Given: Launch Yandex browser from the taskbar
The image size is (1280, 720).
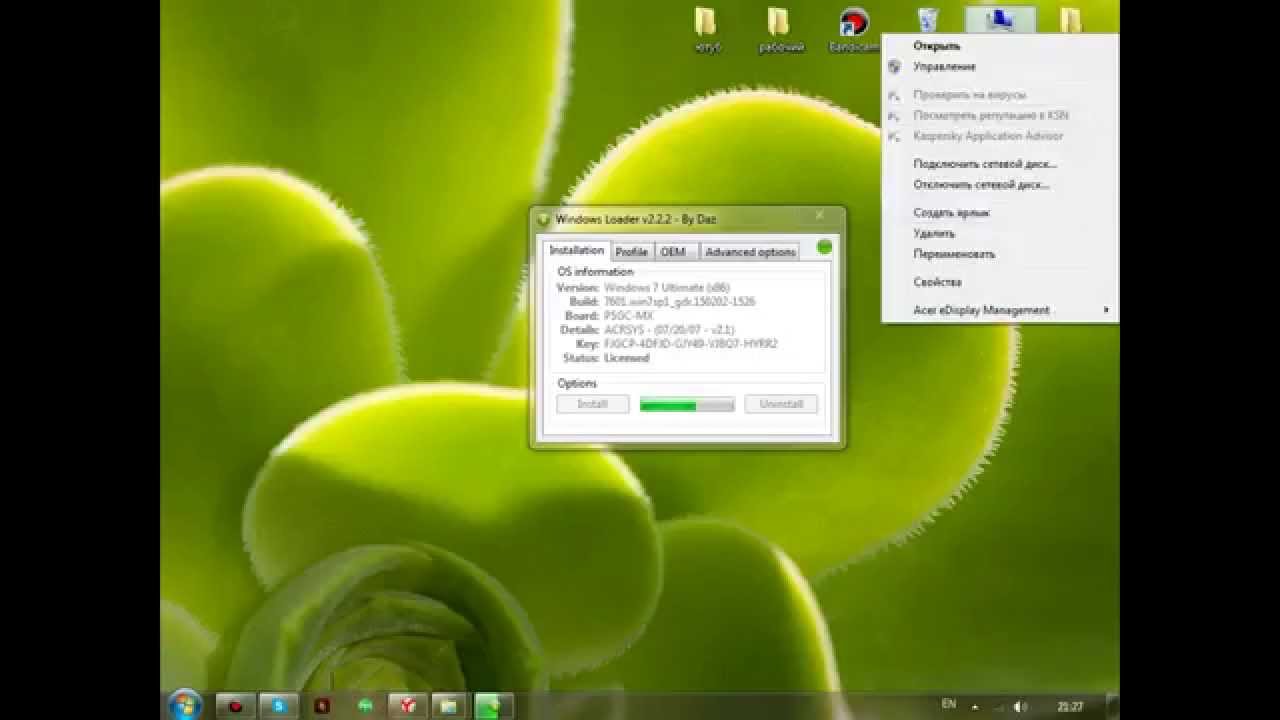Looking at the screenshot, I should [x=408, y=706].
